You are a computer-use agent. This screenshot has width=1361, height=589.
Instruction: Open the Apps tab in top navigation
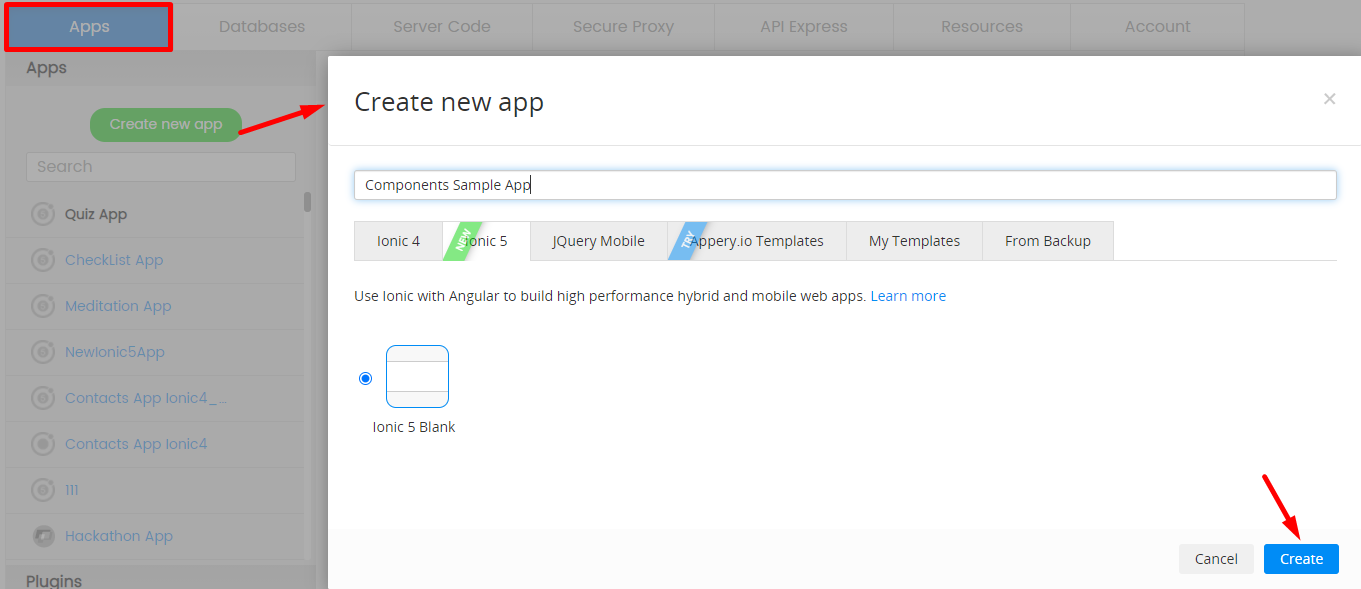coord(89,27)
